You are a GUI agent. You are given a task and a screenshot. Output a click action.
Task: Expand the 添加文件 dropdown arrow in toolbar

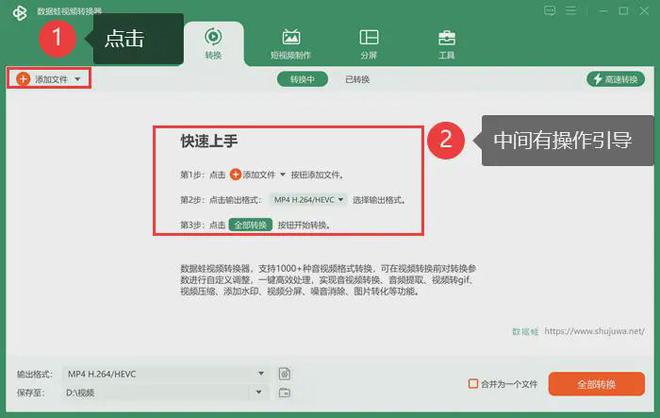[77, 79]
